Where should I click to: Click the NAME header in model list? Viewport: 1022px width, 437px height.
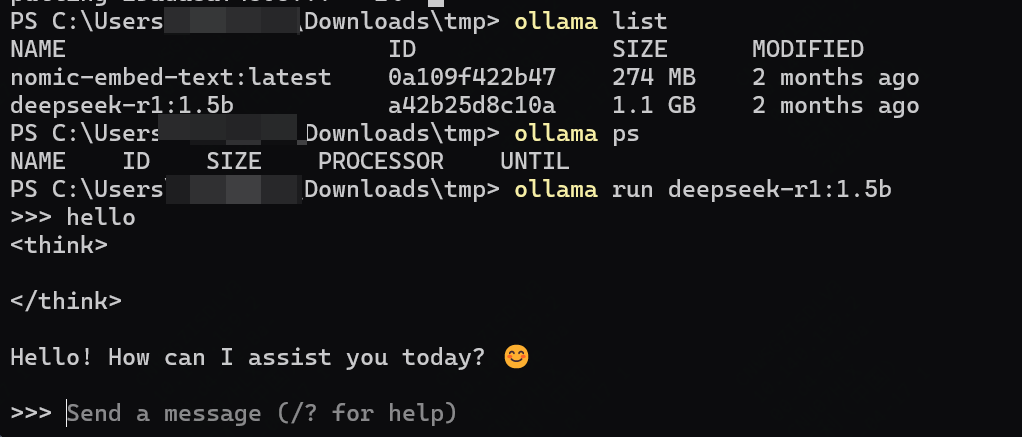[x=38, y=50]
